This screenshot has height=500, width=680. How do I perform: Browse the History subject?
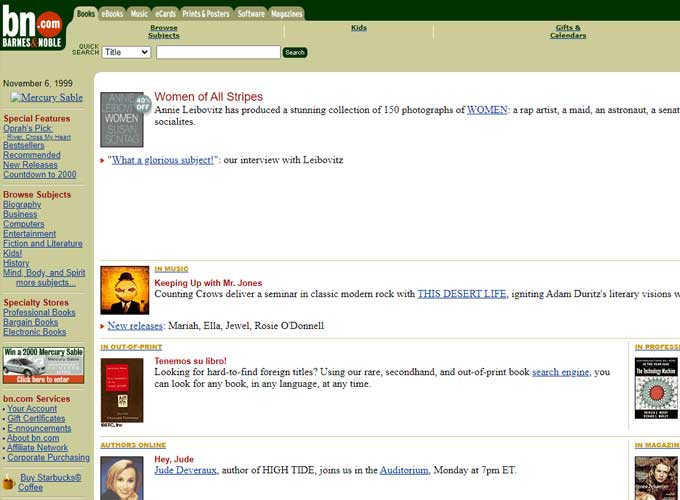click(16, 263)
